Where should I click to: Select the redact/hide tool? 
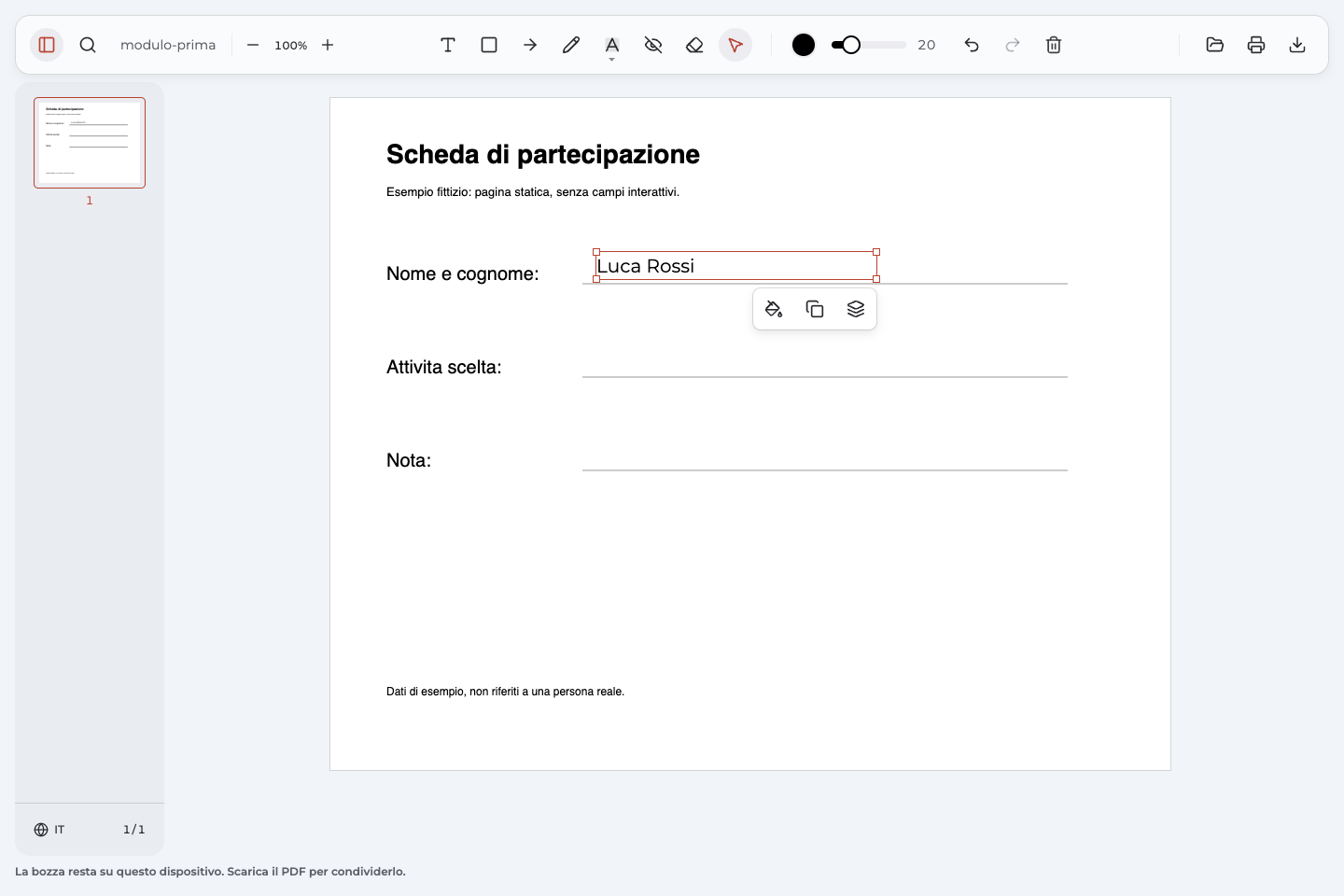(x=653, y=45)
